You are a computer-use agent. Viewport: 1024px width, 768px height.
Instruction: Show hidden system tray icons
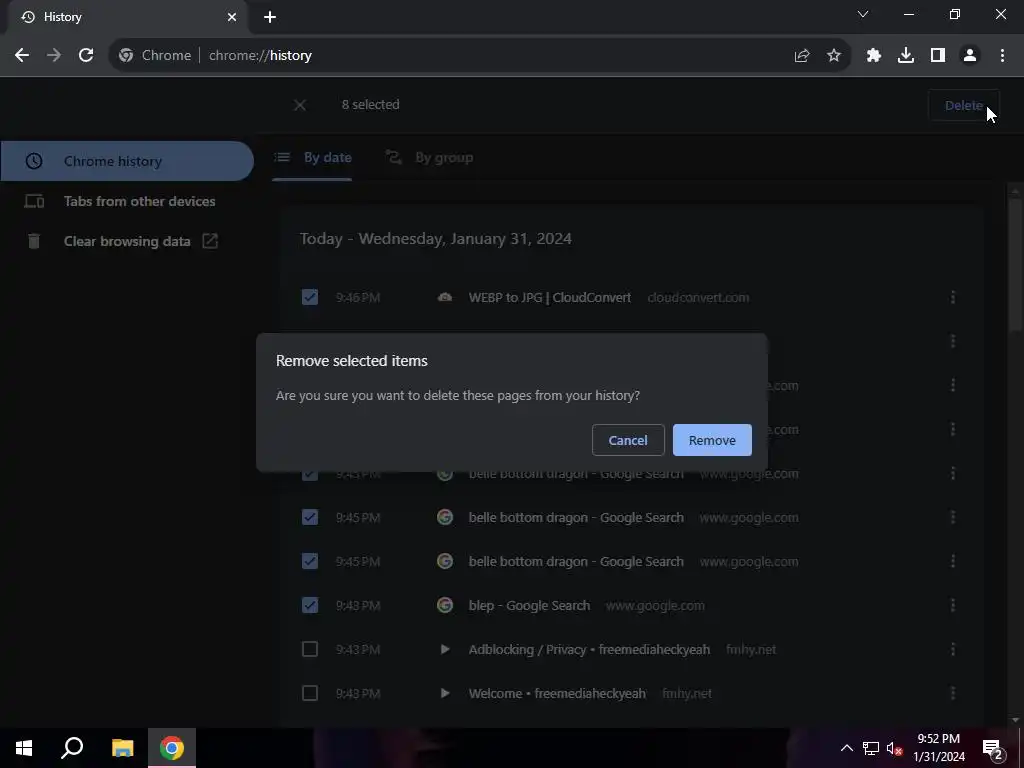point(846,748)
